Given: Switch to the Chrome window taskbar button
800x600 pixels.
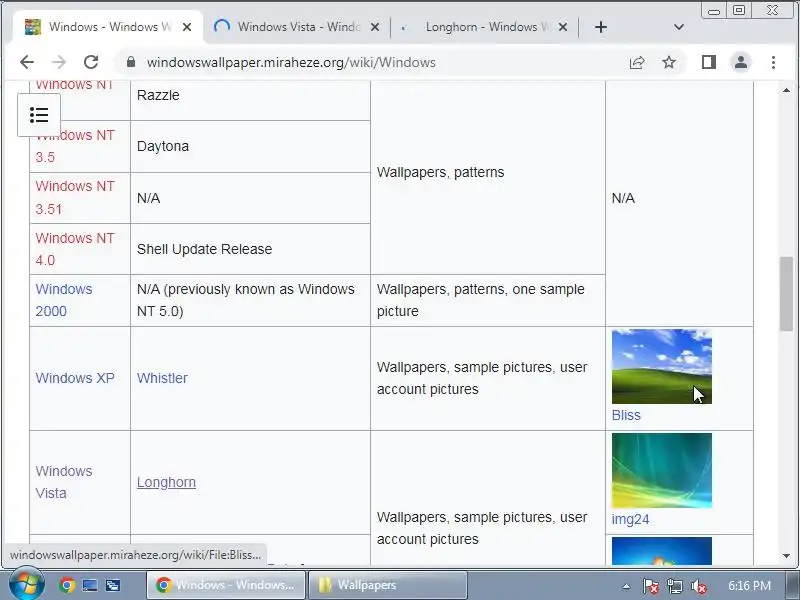Looking at the screenshot, I should coord(226,585).
